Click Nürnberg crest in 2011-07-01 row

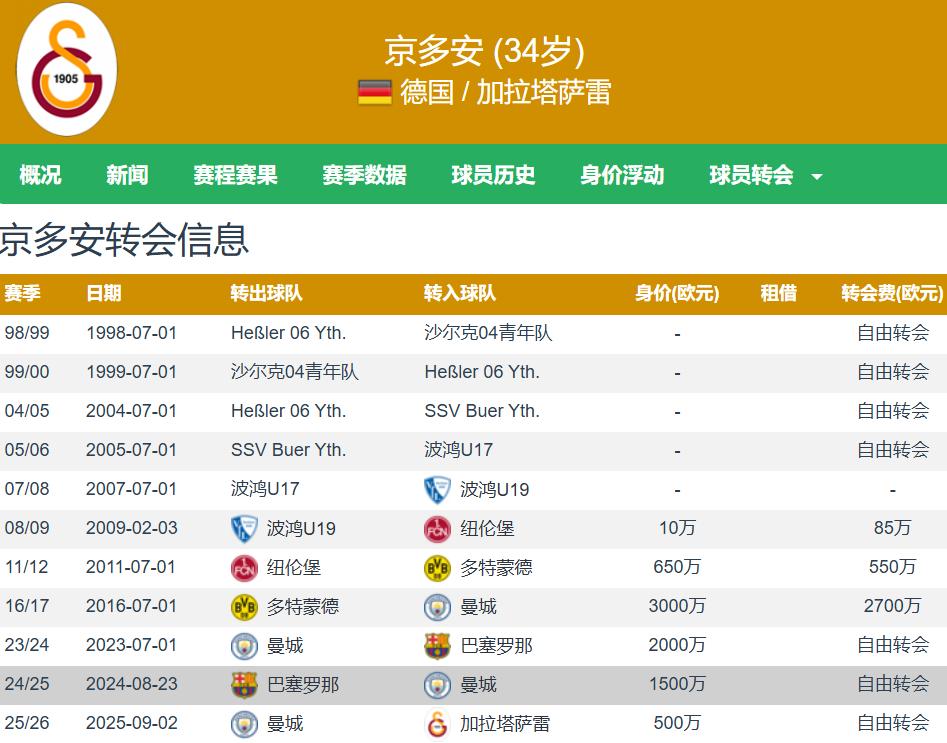(244, 568)
